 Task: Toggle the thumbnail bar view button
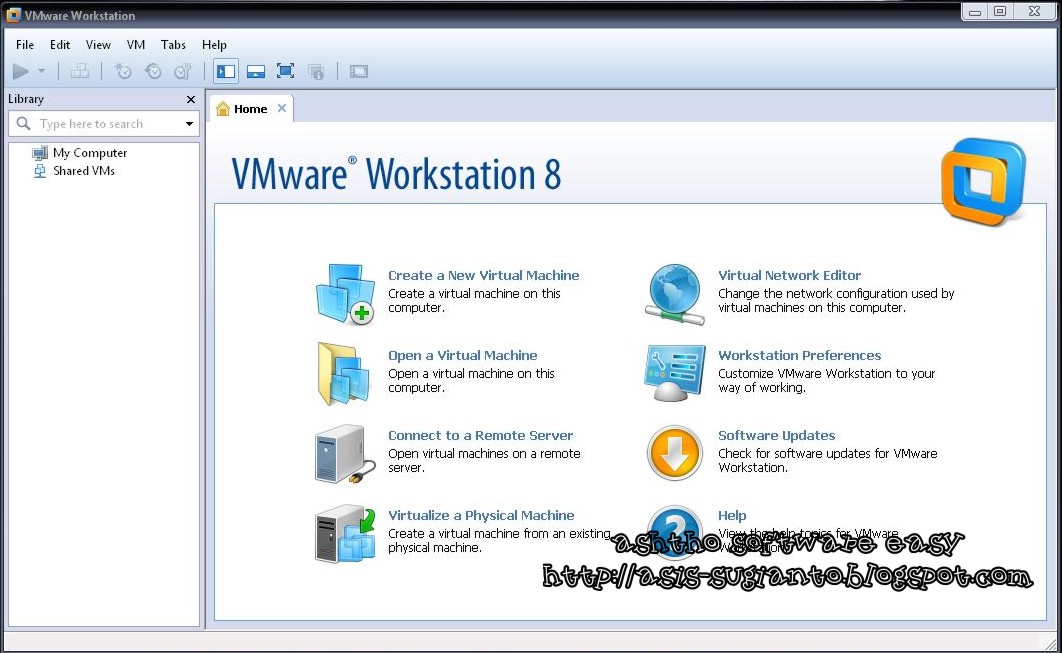tap(255, 70)
